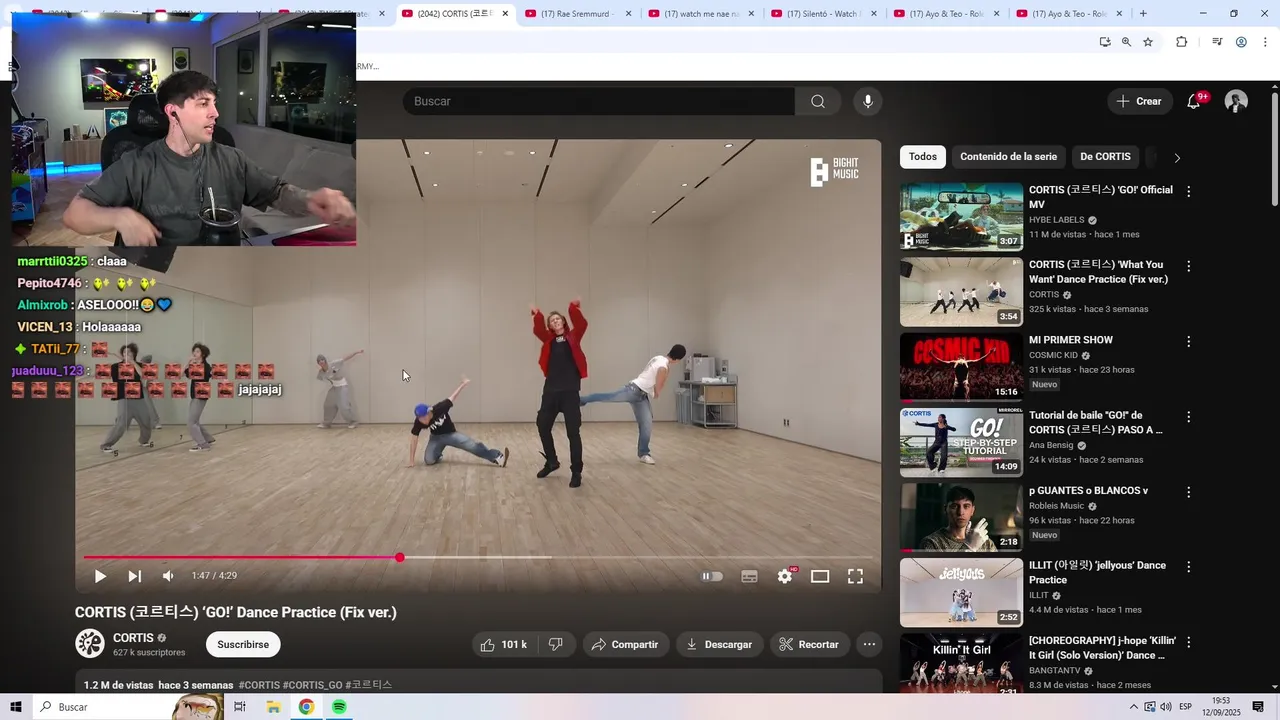Bookmark this page with star icon

point(1148,42)
